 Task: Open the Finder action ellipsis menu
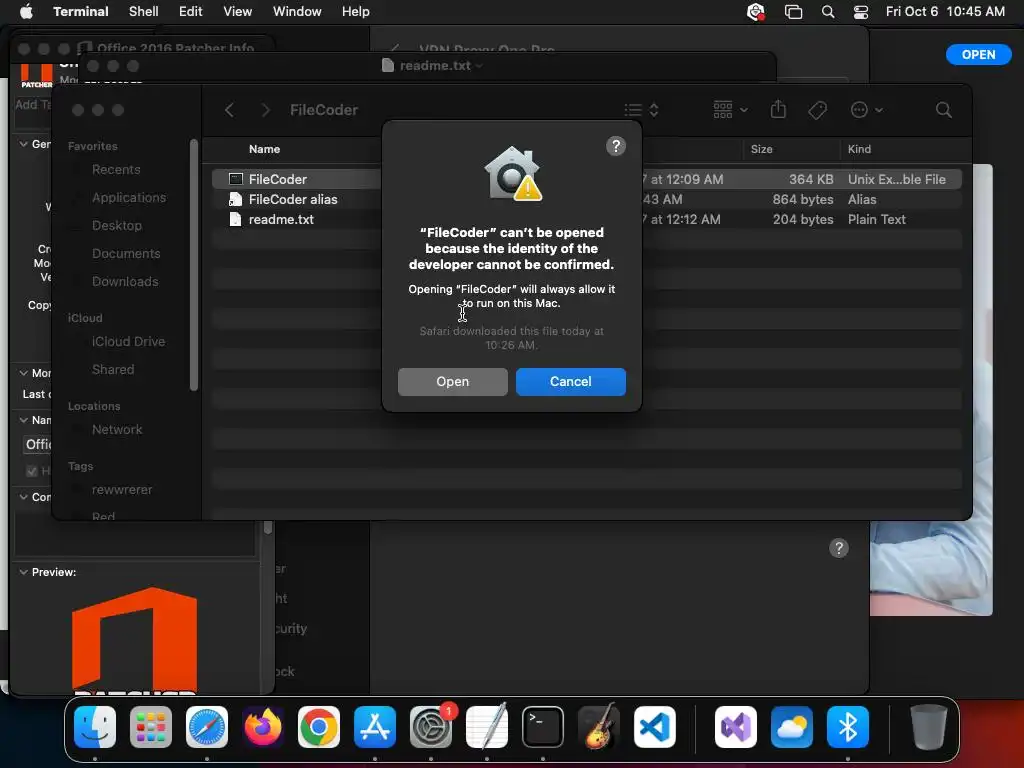click(x=866, y=110)
